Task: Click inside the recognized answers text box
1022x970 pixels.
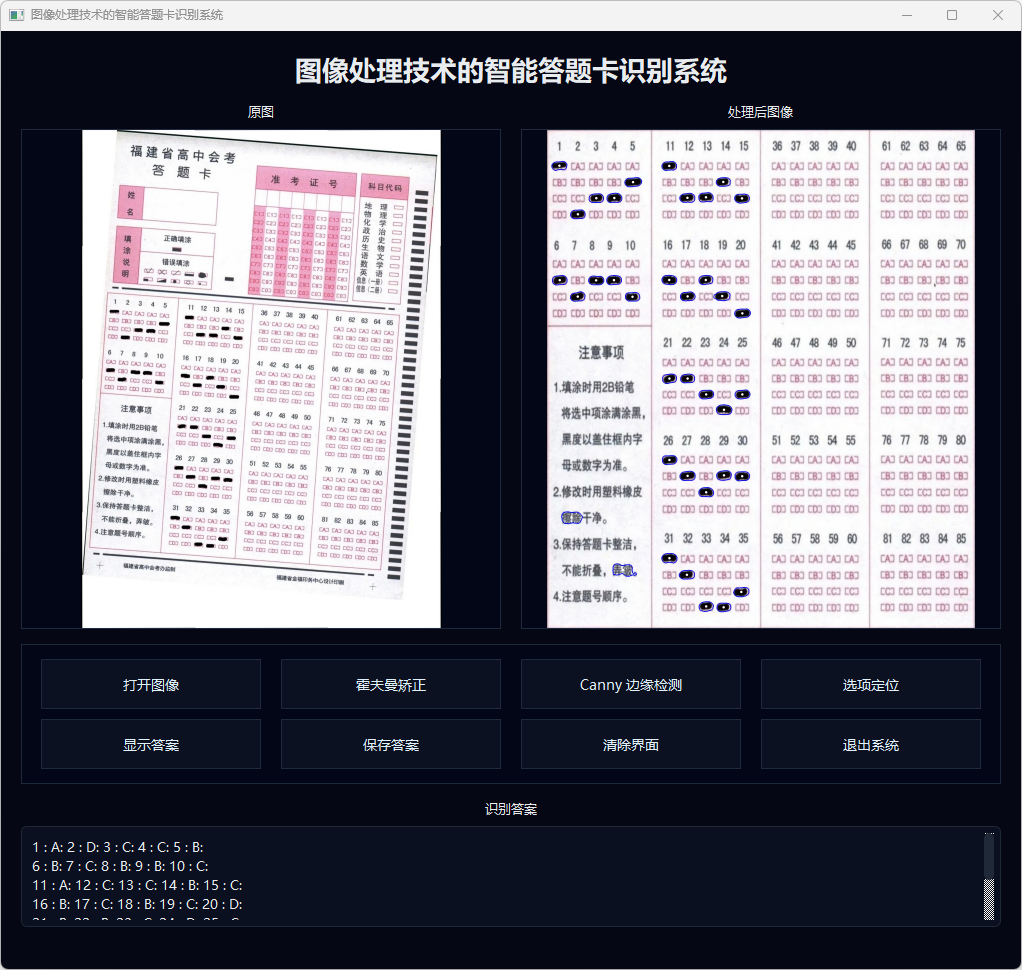Action: pos(500,876)
